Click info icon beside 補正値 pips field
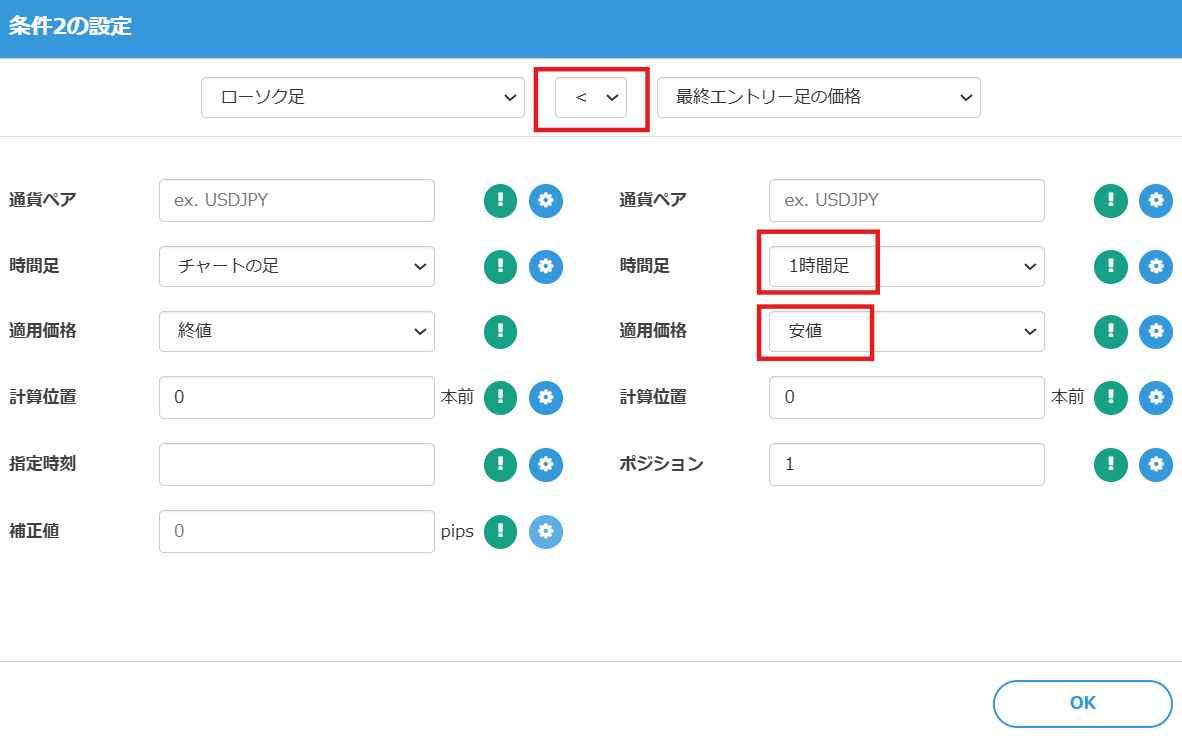Image resolution: width=1182 pixels, height=742 pixels. point(500,531)
